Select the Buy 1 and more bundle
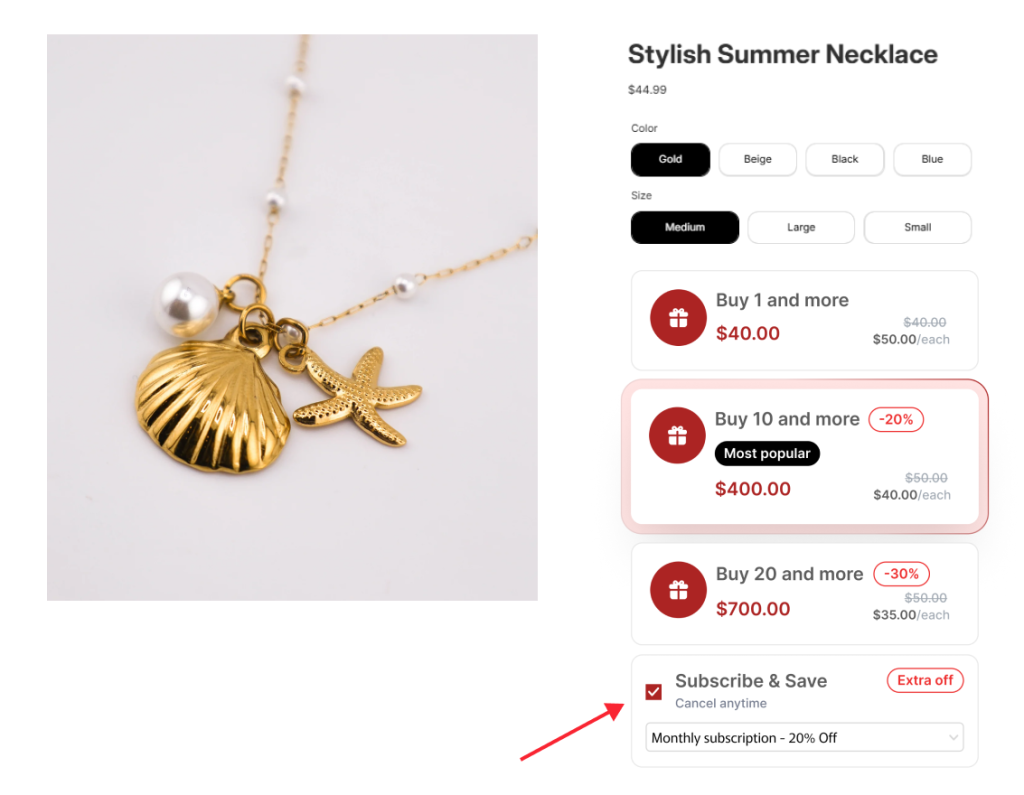This screenshot has width=1024, height=795. point(804,320)
